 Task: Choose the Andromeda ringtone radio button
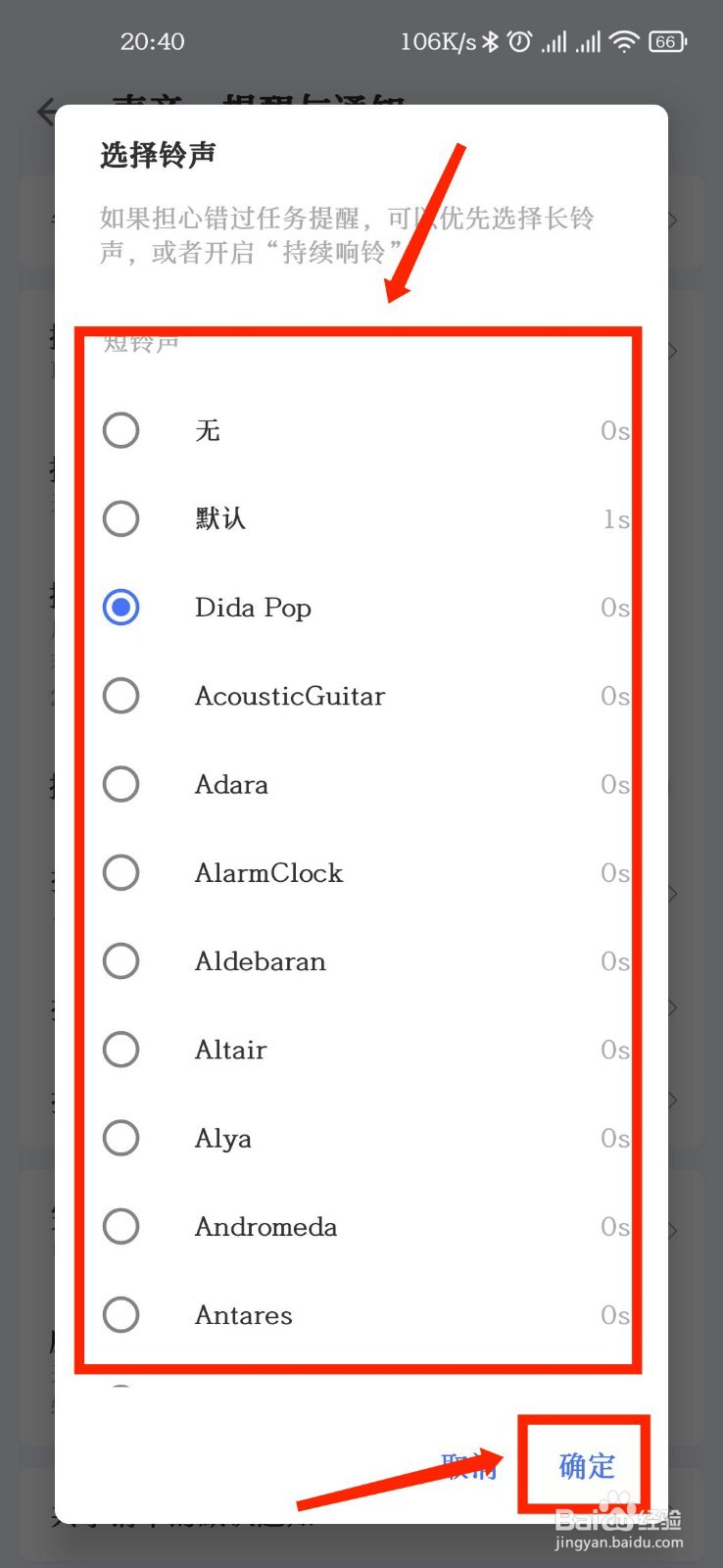click(x=121, y=1226)
